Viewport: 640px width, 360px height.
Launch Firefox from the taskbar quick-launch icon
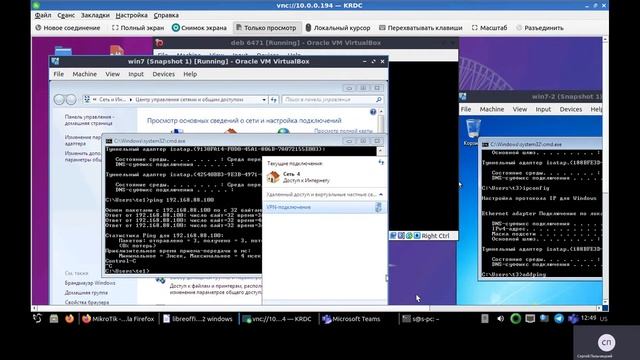coord(69,319)
